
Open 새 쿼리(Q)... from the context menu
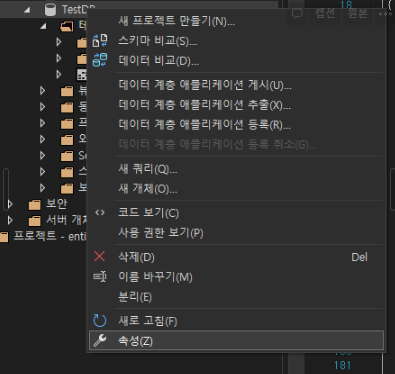[237, 169]
